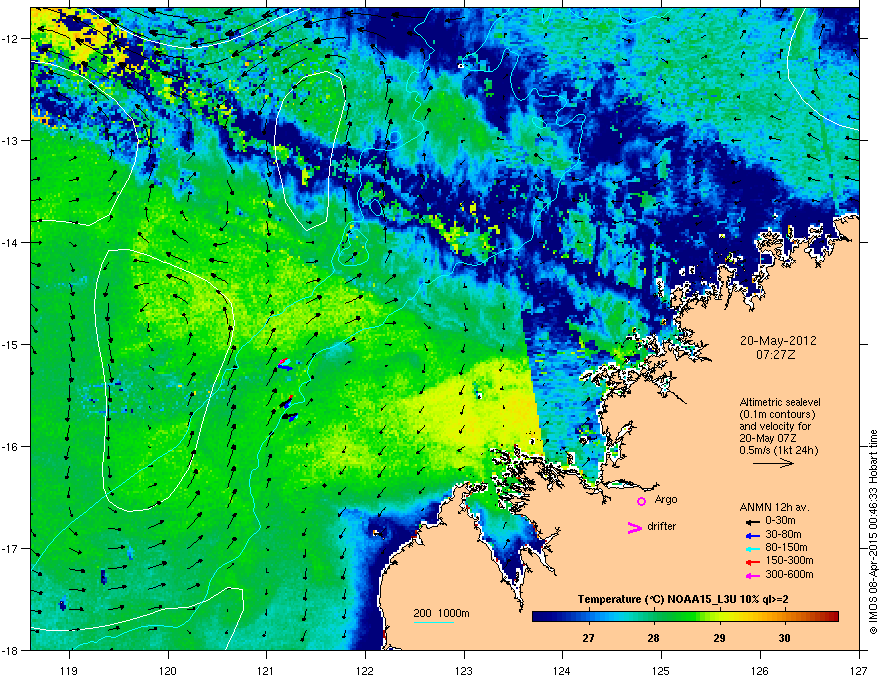
Task: Click the 'ANMN 12h av.' legend heading
Action: pos(774,507)
